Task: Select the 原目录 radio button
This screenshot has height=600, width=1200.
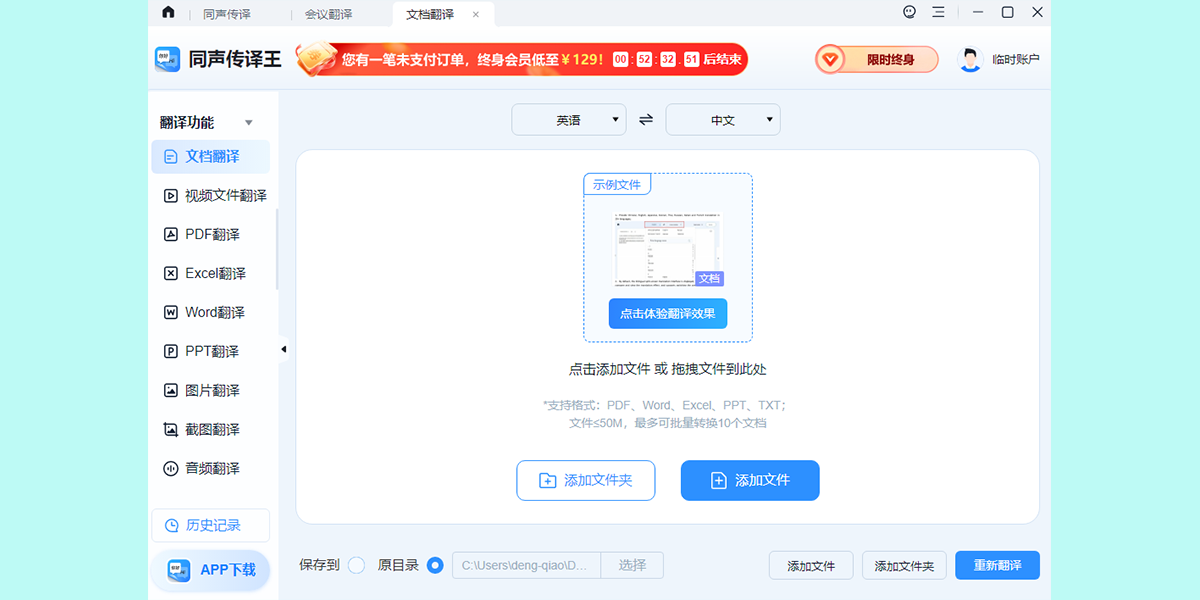Action: point(435,565)
